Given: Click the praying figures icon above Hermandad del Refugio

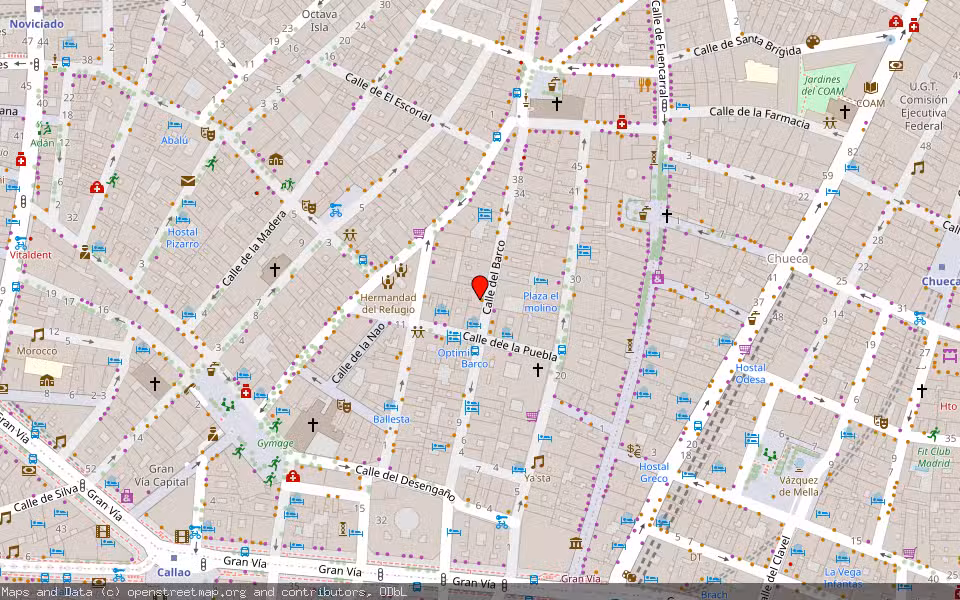Looking at the screenshot, I should pyautogui.click(x=394, y=276).
